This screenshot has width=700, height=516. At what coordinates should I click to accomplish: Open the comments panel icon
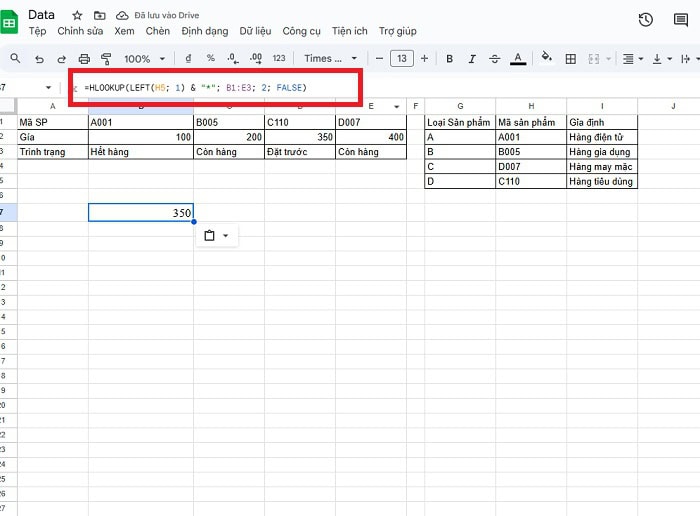(681, 20)
